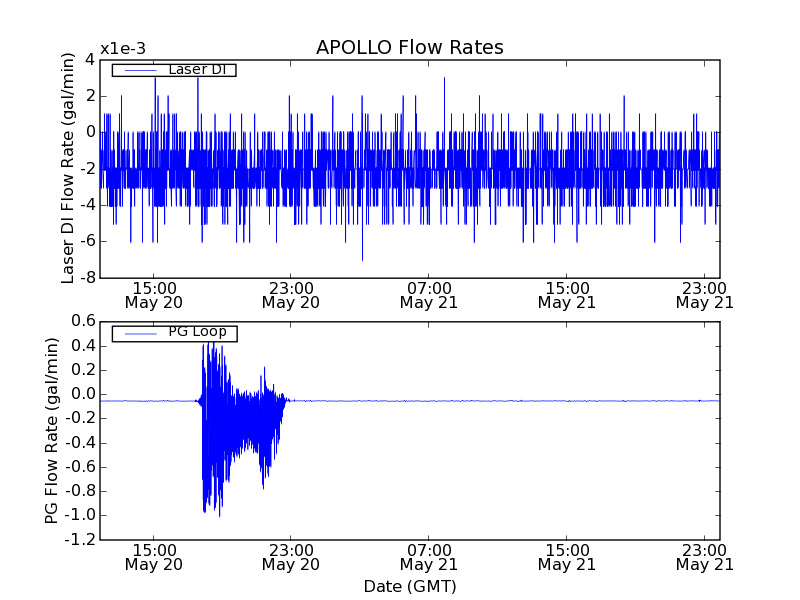Select the PG Loop legend label
800x600 pixels.
click(x=197, y=332)
